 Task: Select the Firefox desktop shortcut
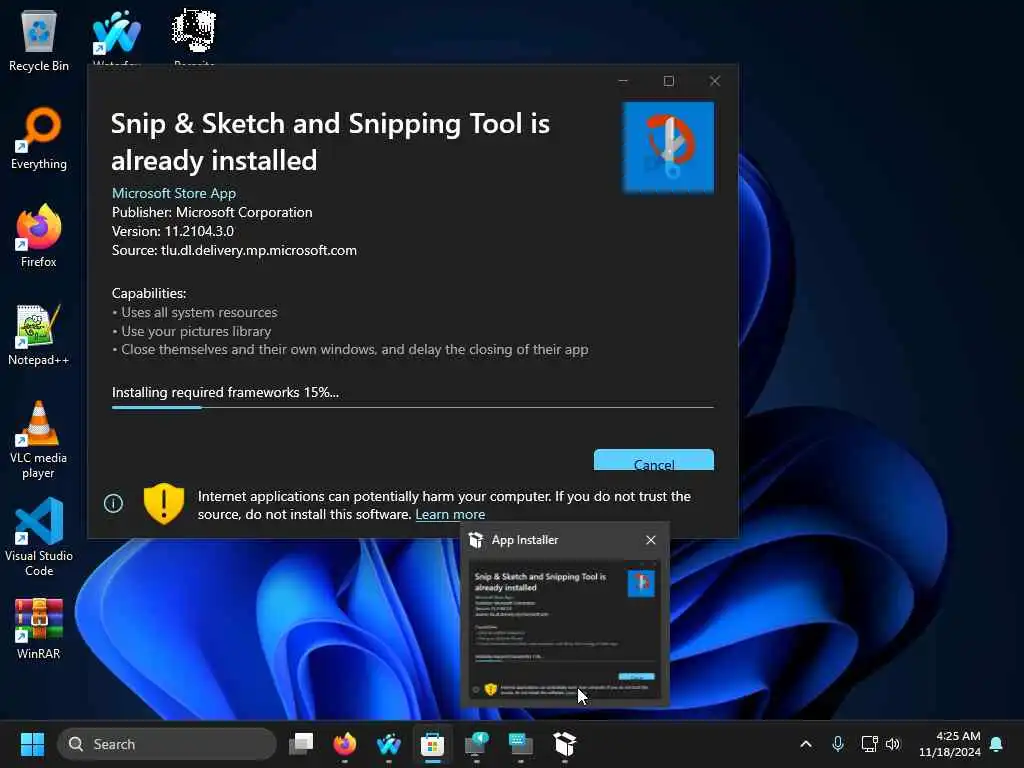click(x=39, y=236)
